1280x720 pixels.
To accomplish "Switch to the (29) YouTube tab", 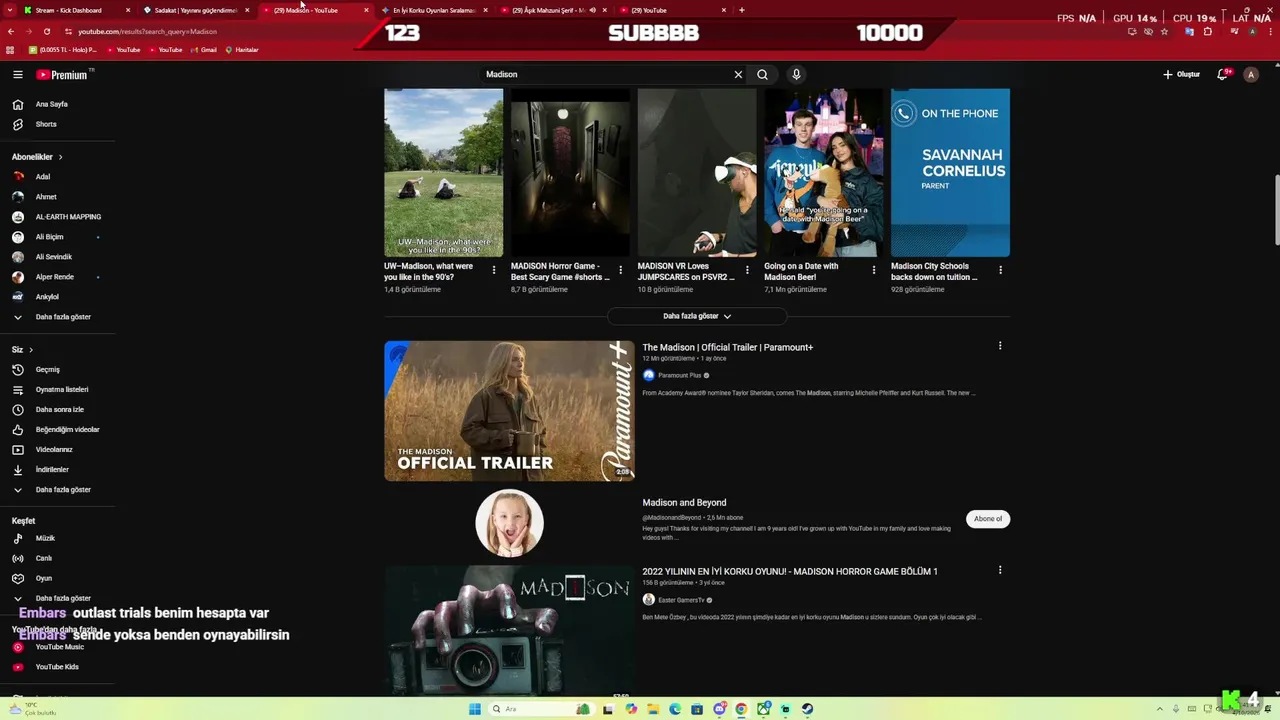I will [672, 10].
